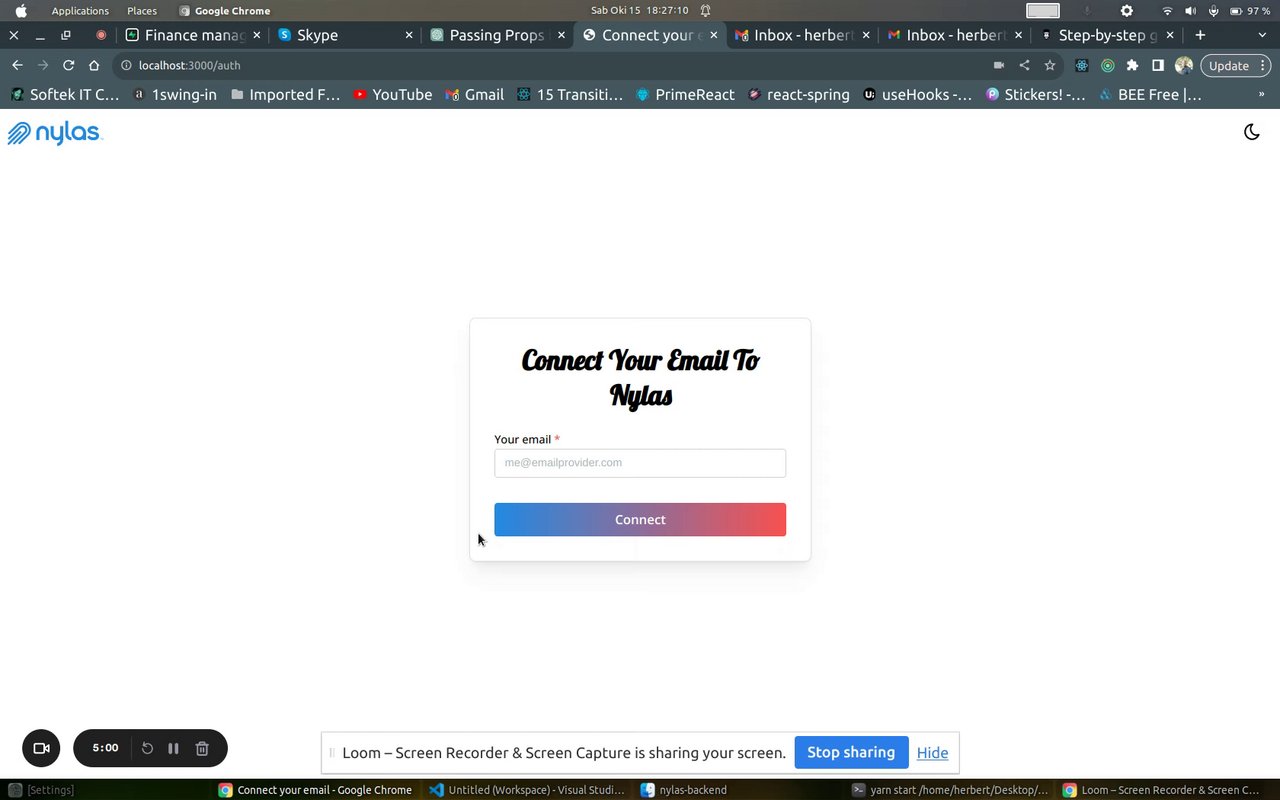Hide the Loom screen sharing notice
The width and height of the screenshot is (1280, 800).
click(x=932, y=753)
